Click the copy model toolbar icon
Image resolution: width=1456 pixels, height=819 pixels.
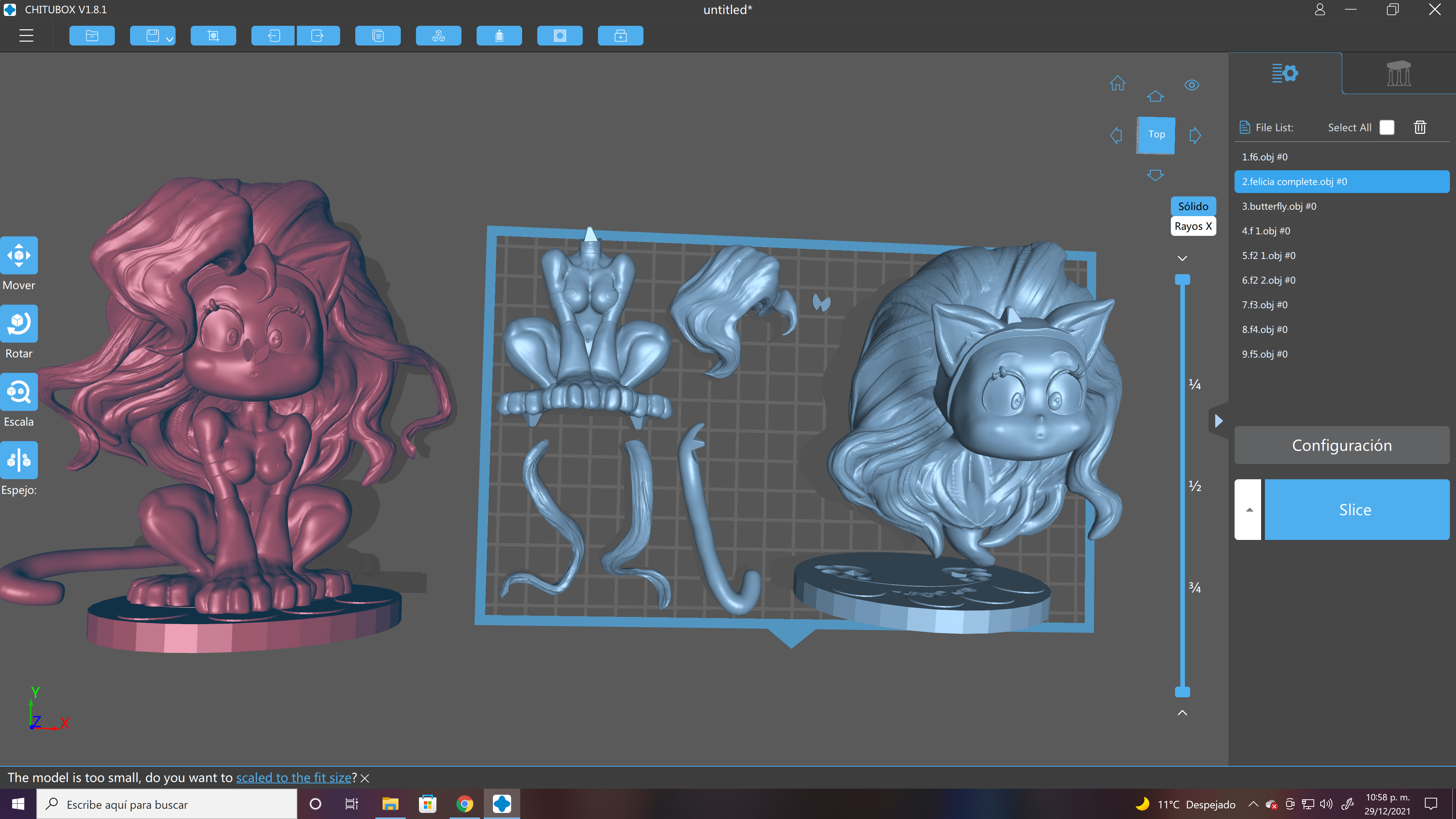[x=378, y=36]
